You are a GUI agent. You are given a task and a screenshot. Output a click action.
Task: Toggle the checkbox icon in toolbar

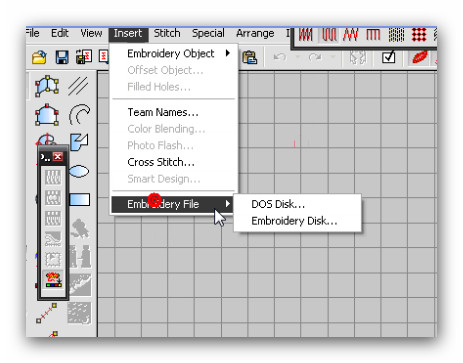(x=388, y=57)
